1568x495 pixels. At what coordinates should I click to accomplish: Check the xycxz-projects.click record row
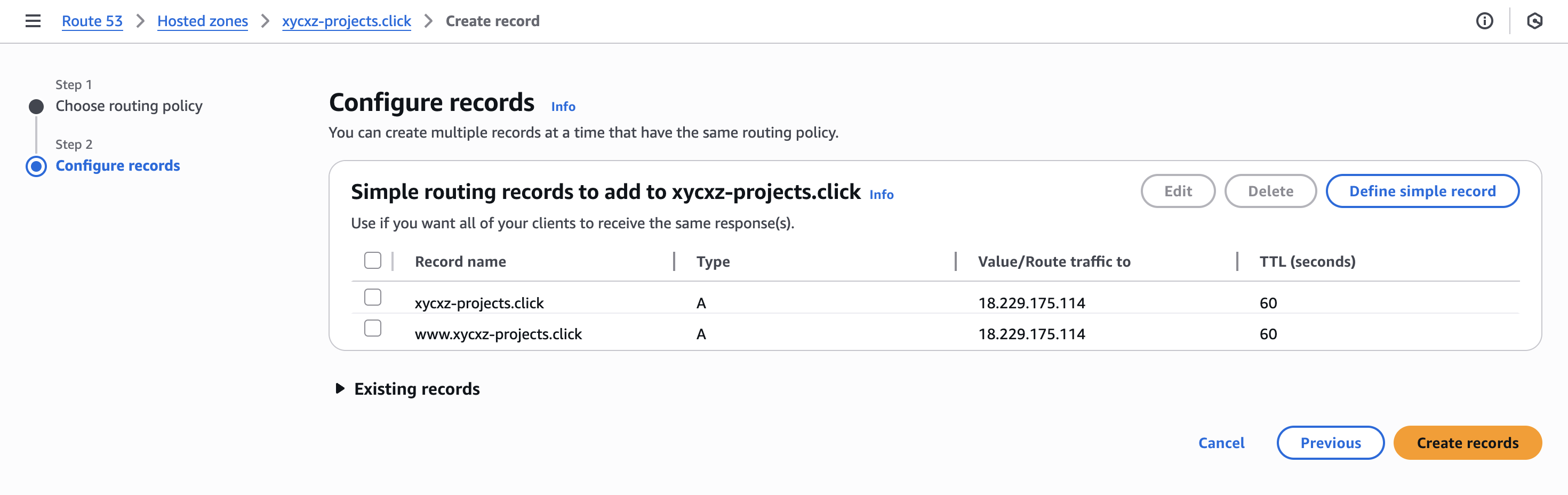(372, 297)
